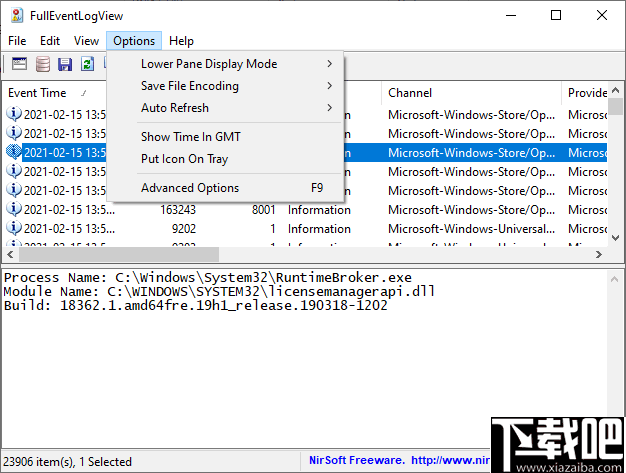Expand the Auto Refresh submenu

tap(226, 108)
